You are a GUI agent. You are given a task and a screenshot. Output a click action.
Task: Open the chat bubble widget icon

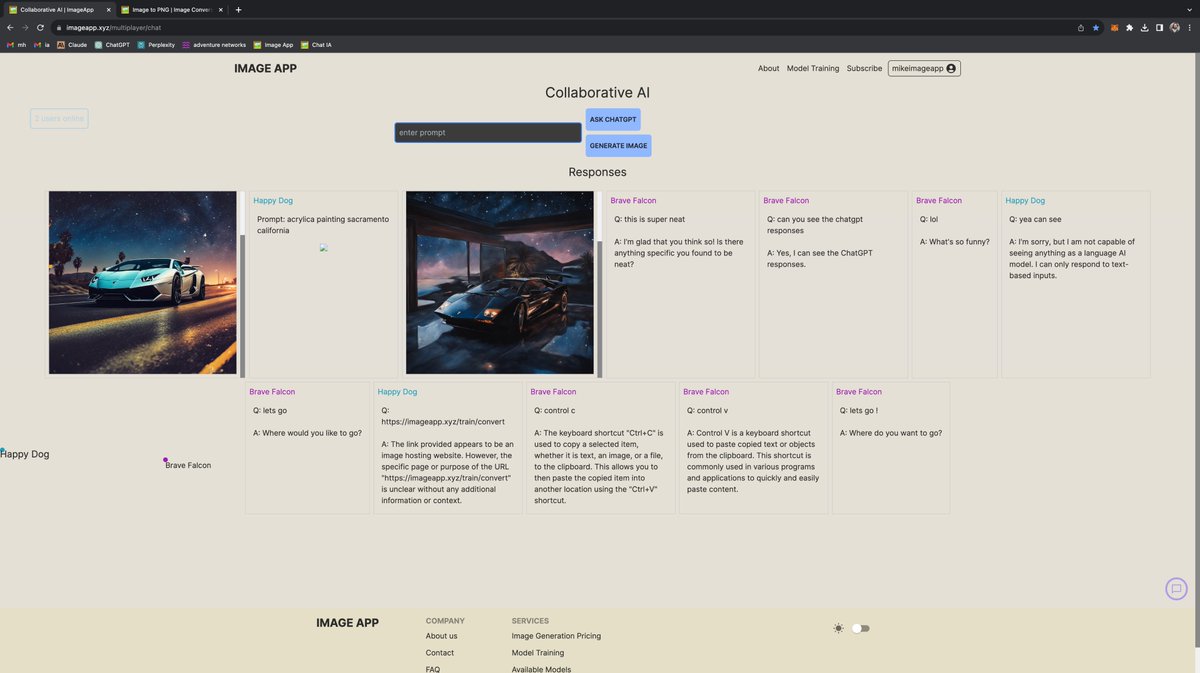point(1177,589)
